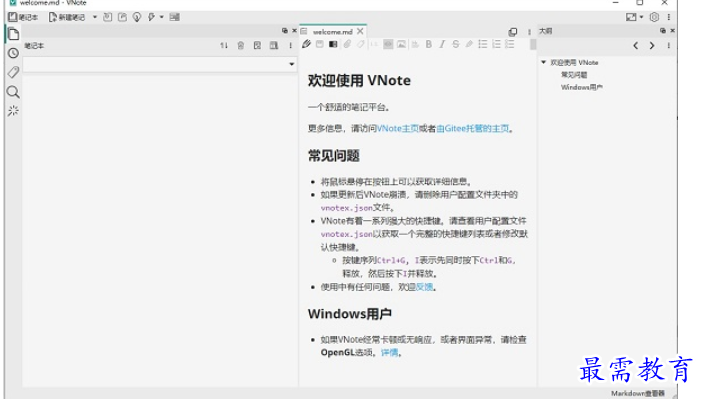Float the notebook panel

[285, 31]
